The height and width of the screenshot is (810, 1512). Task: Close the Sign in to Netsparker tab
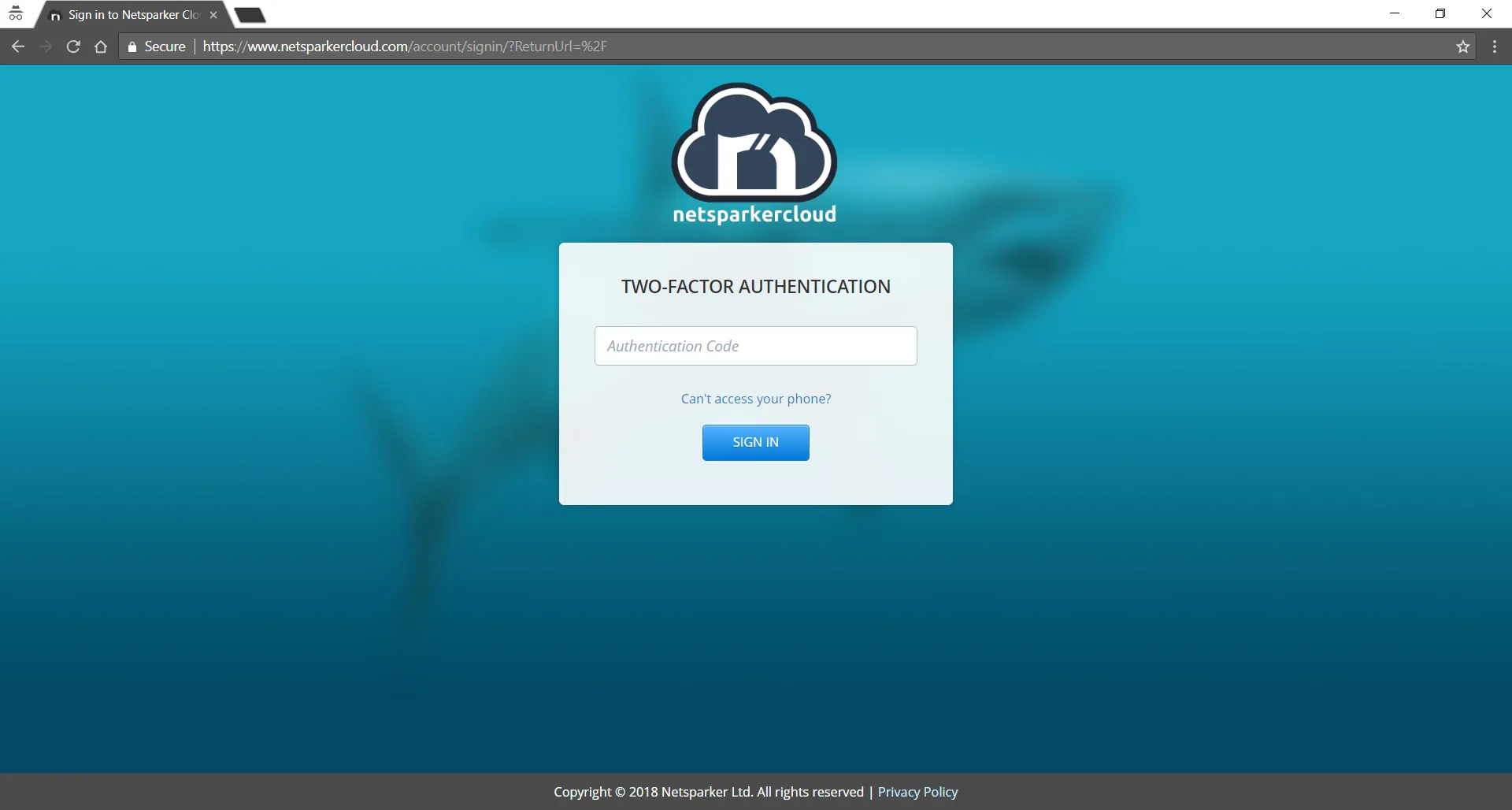pyautogui.click(x=213, y=15)
